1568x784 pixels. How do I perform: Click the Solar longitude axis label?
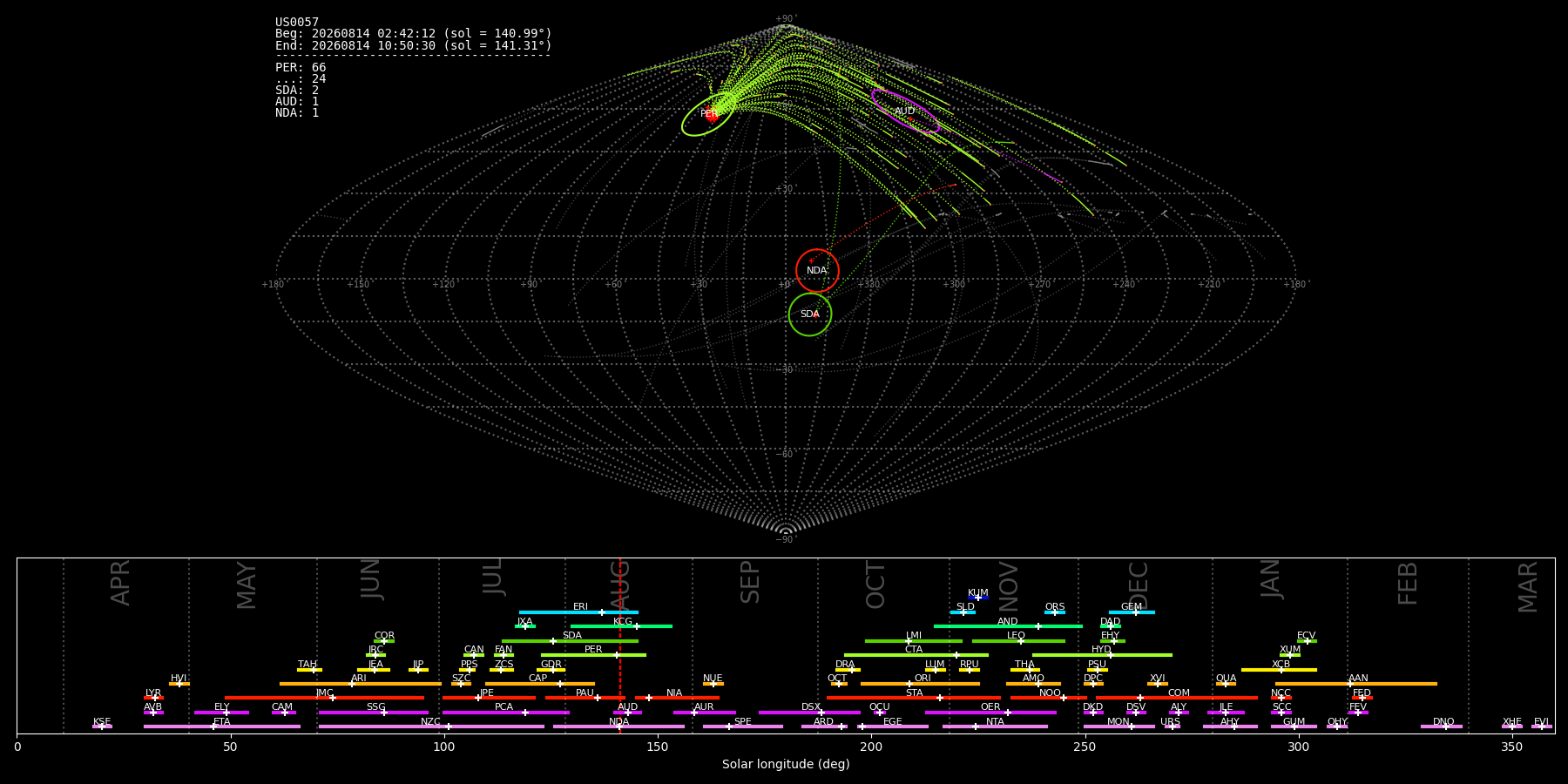786,764
